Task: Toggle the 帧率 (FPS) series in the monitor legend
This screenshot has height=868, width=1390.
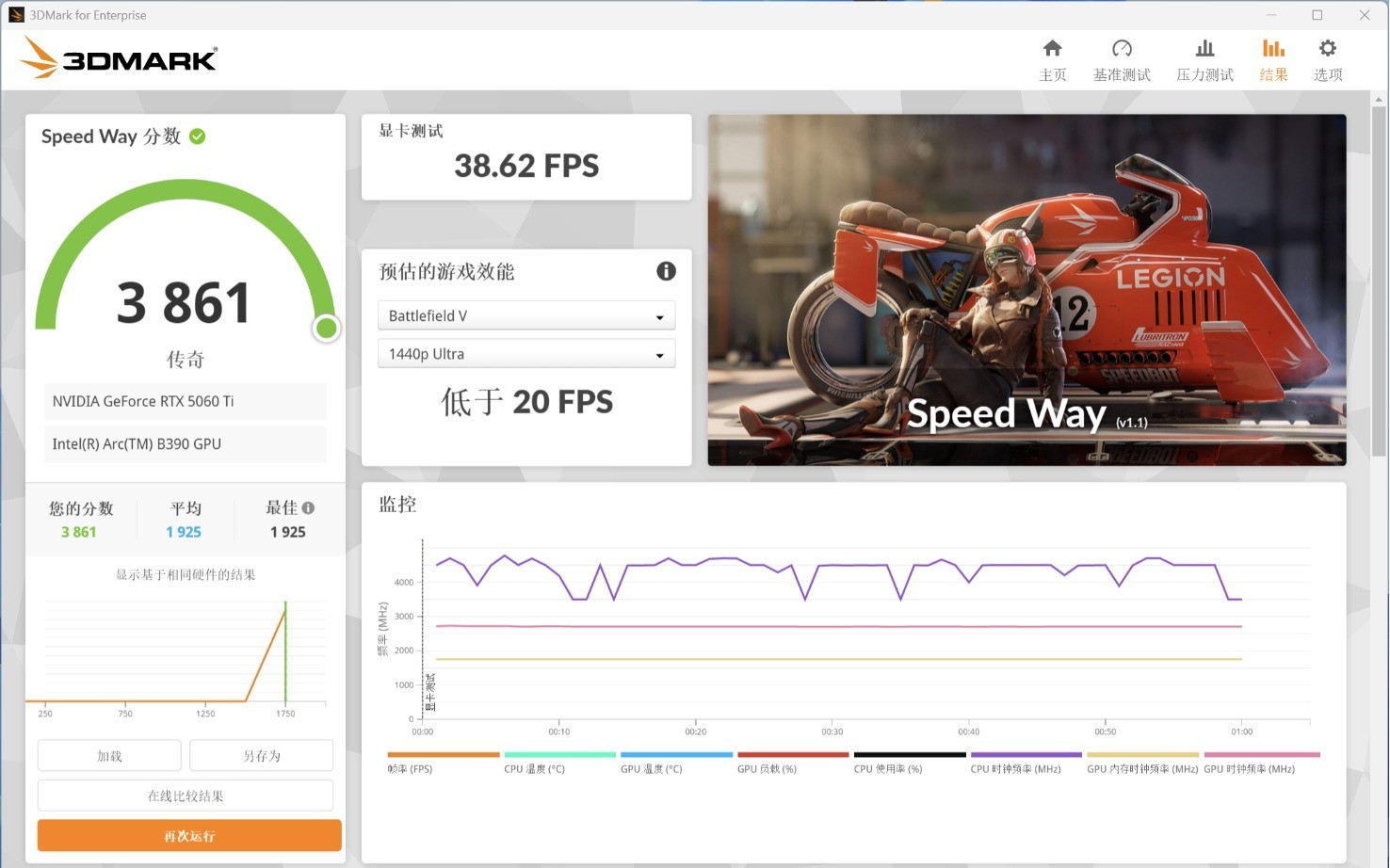Action: pyautogui.click(x=443, y=761)
